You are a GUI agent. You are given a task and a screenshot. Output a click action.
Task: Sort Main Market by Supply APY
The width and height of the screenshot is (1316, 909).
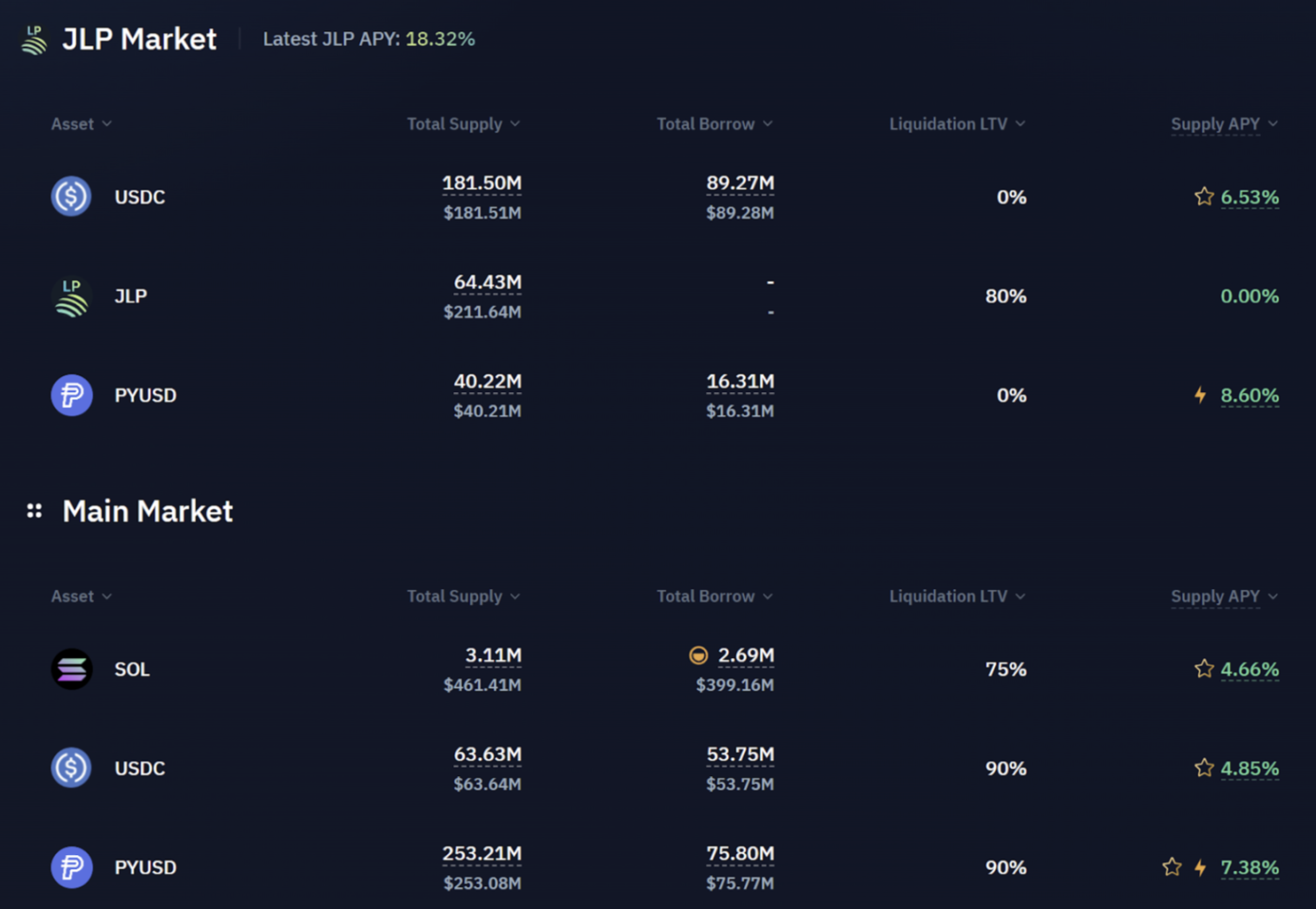pyautogui.click(x=1223, y=596)
